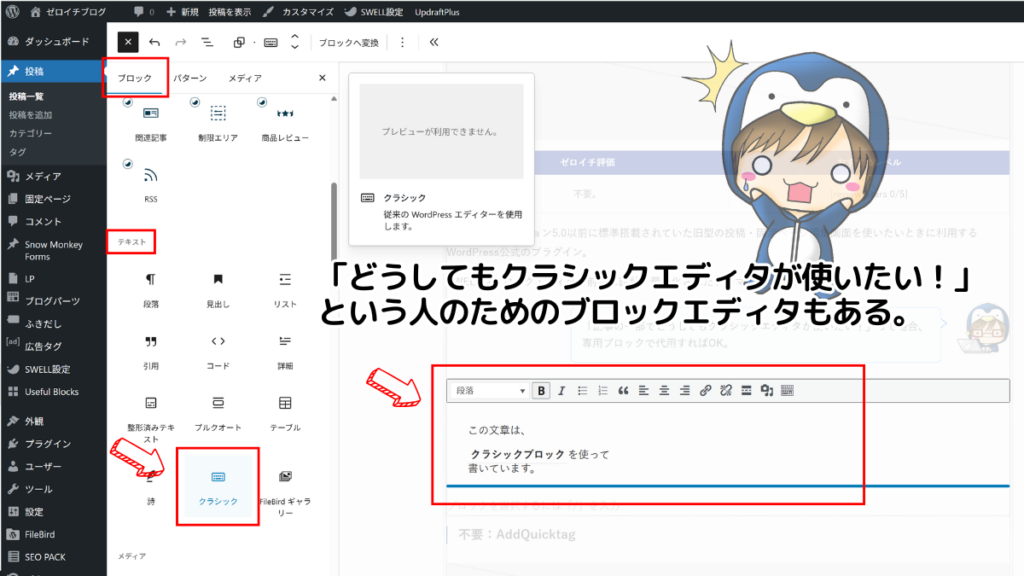Switch to ブロック tab in inserter
The height and width of the screenshot is (576, 1024).
[135, 78]
